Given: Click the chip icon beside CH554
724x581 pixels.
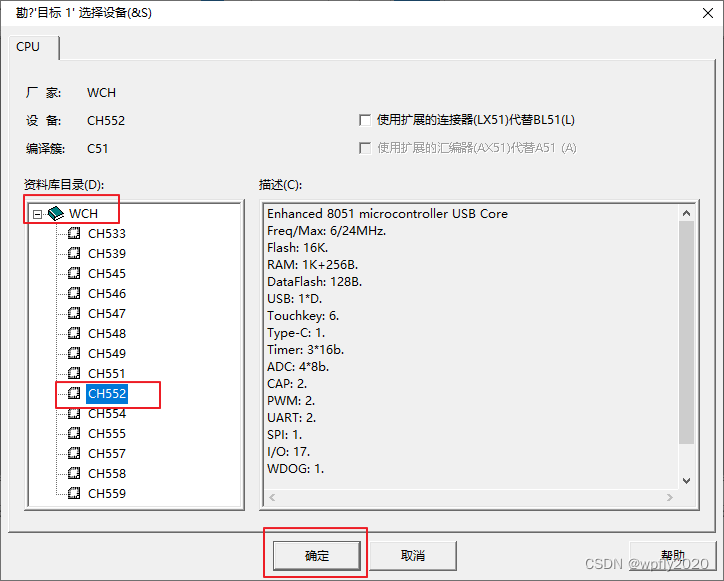Looking at the screenshot, I should 74,413.
